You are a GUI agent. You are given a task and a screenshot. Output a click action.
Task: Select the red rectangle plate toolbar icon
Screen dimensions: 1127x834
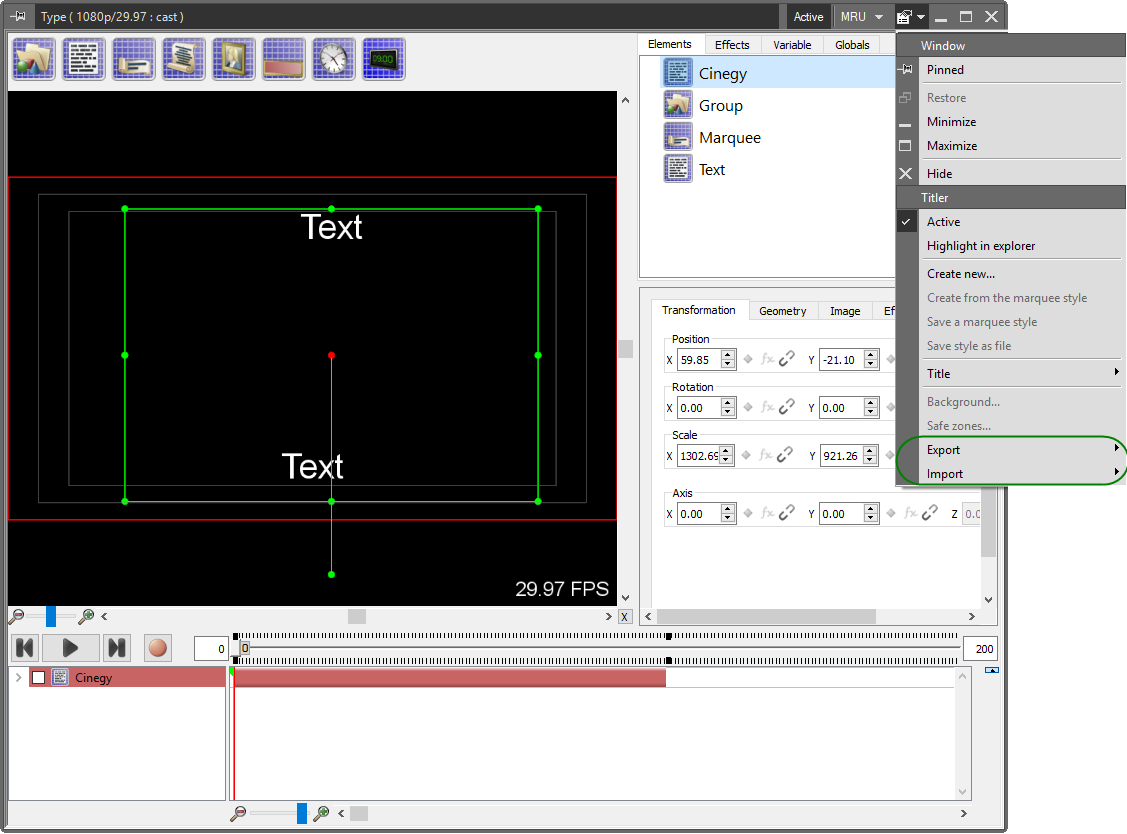[283, 59]
